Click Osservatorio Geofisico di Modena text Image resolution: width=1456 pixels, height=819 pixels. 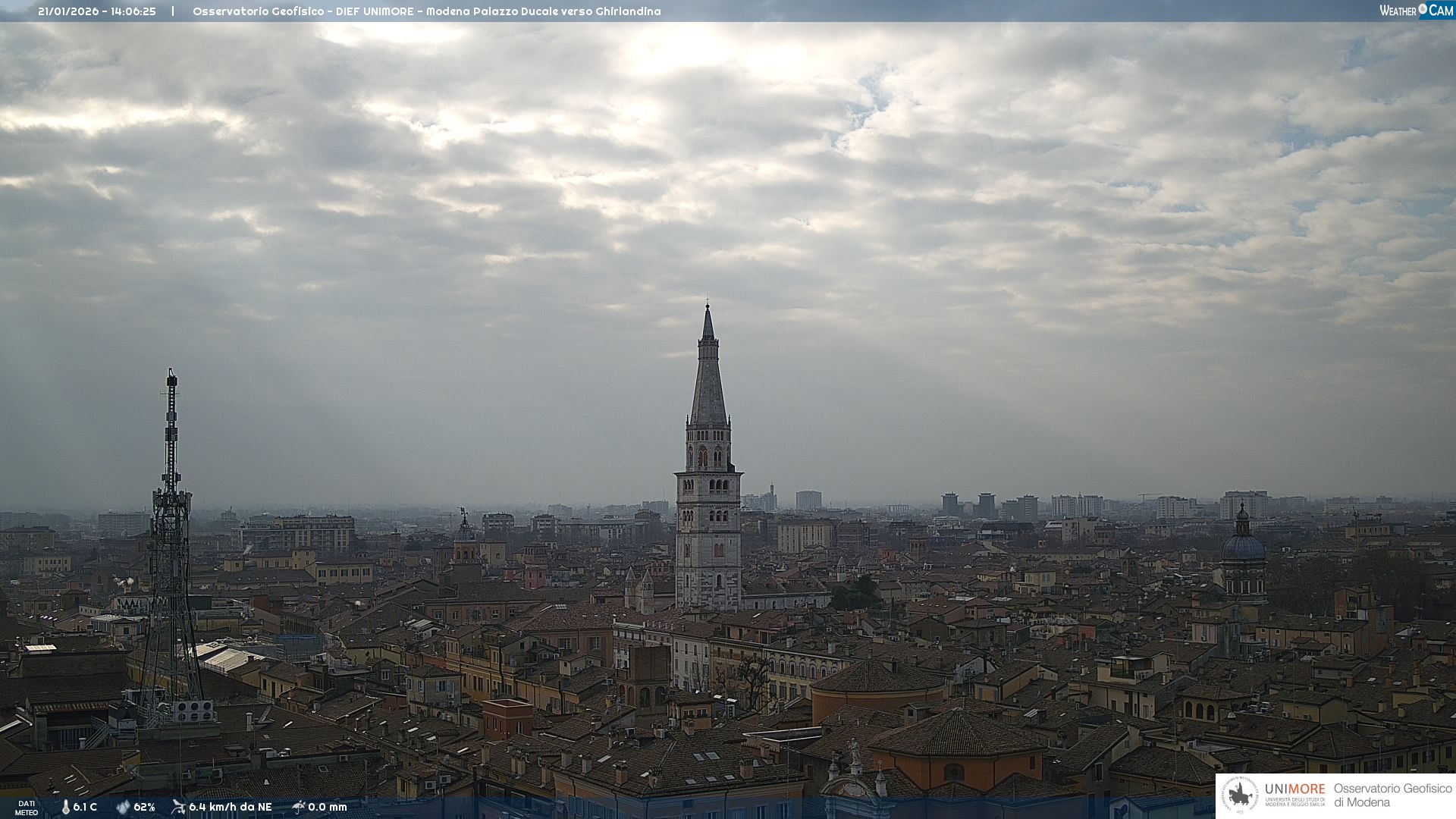point(1392,795)
